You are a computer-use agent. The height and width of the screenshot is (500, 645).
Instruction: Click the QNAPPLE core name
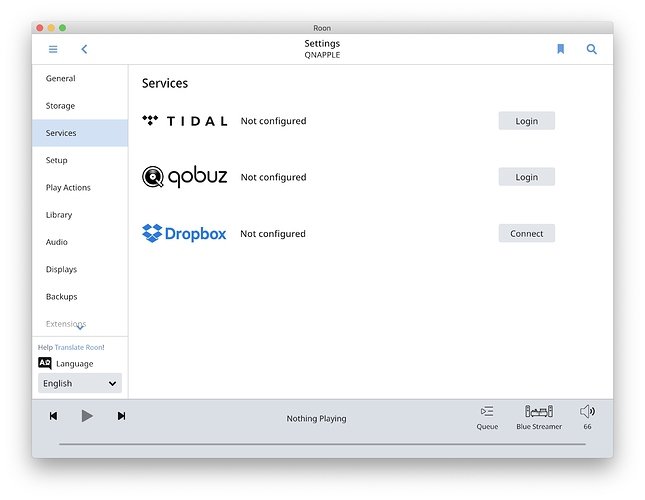click(322, 55)
